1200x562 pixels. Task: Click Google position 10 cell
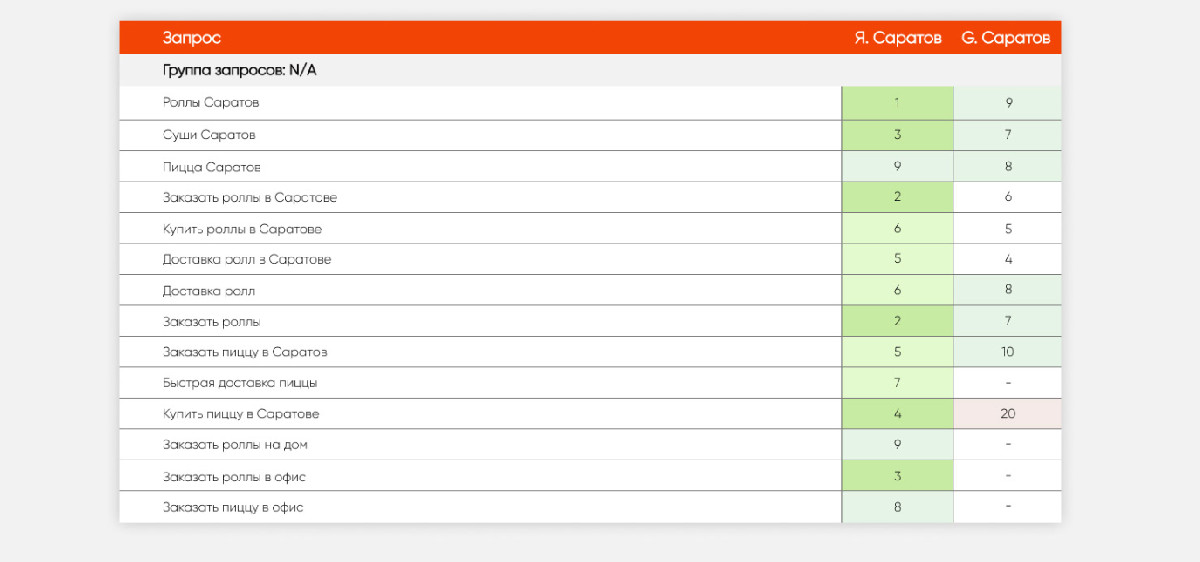pyautogui.click(x=1007, y=352)
